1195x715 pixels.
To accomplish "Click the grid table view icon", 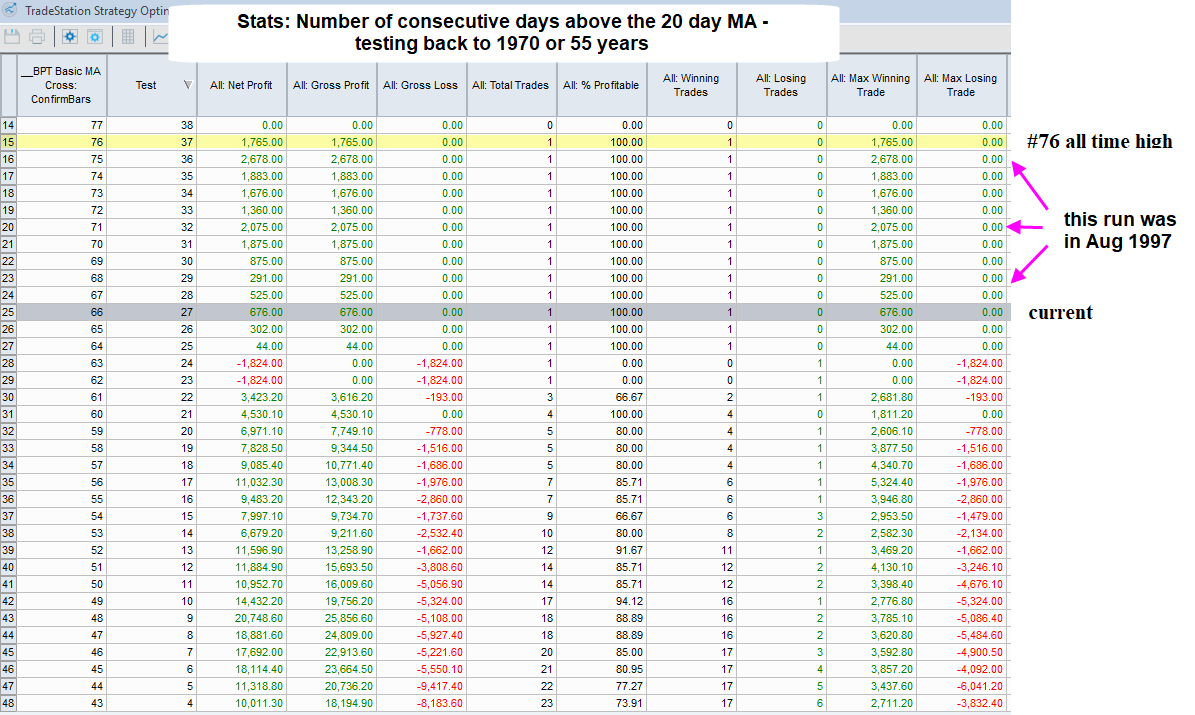I will click(128, 37).
